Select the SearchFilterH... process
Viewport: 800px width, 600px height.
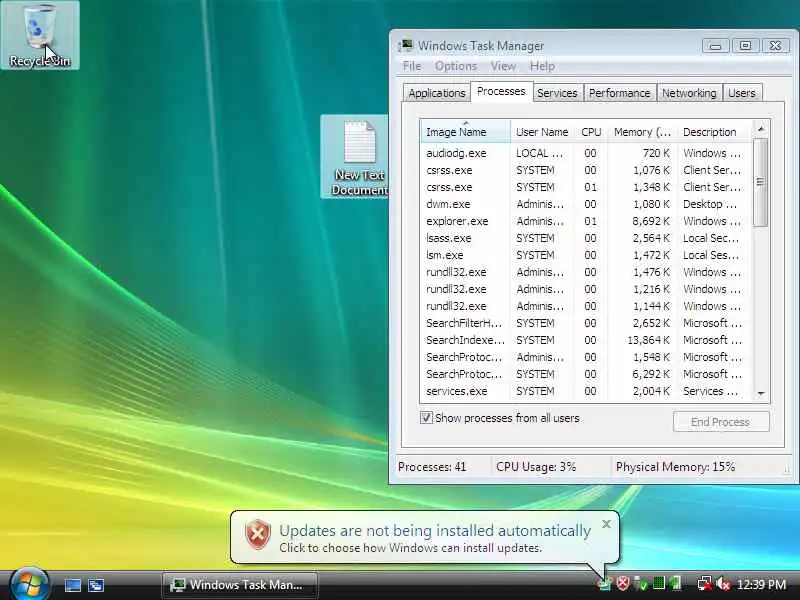tap(586, 323)
